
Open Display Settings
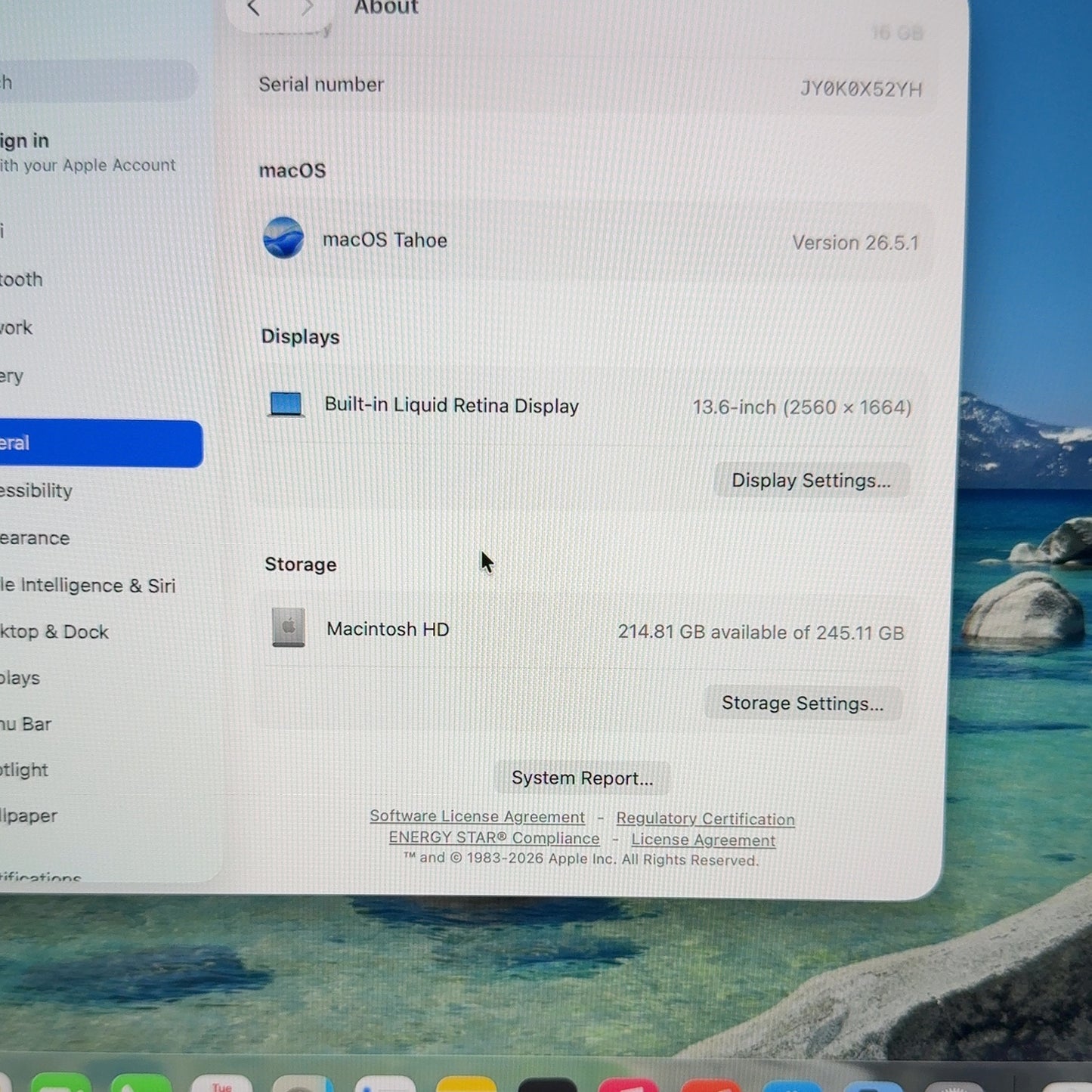click(811, 481)
